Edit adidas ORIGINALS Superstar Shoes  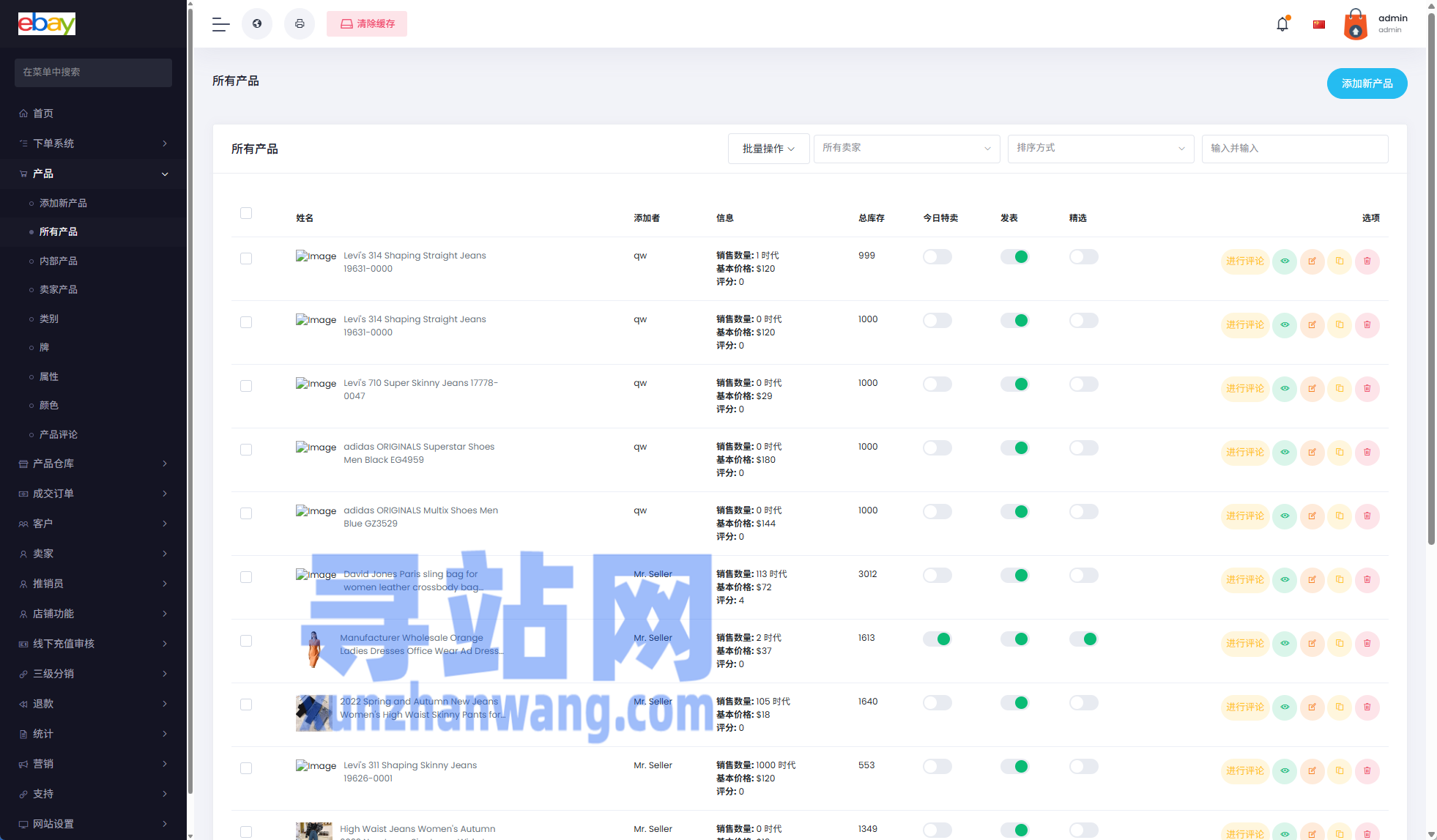(1312, 453)
